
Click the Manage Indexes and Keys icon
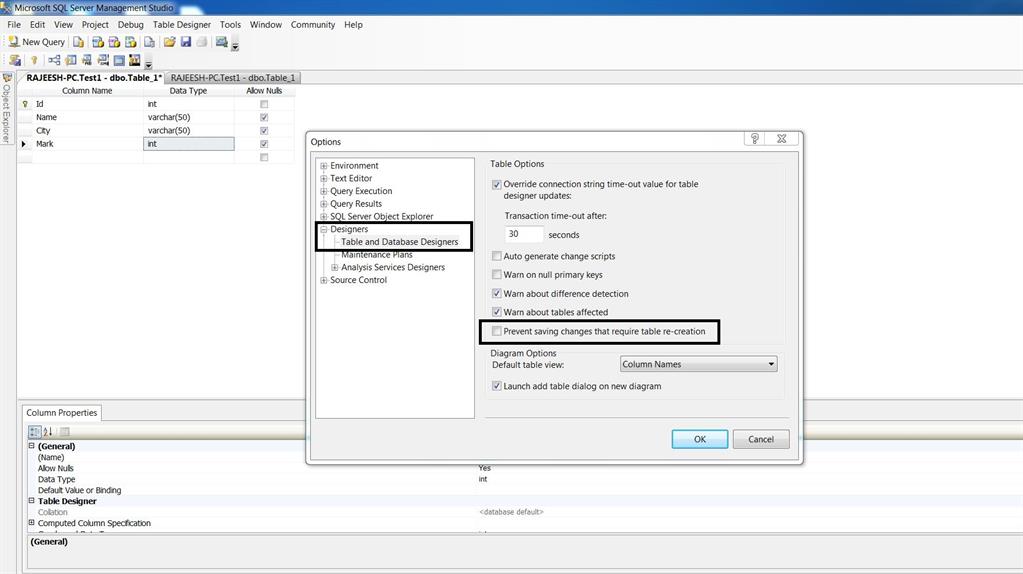[70, 60]
